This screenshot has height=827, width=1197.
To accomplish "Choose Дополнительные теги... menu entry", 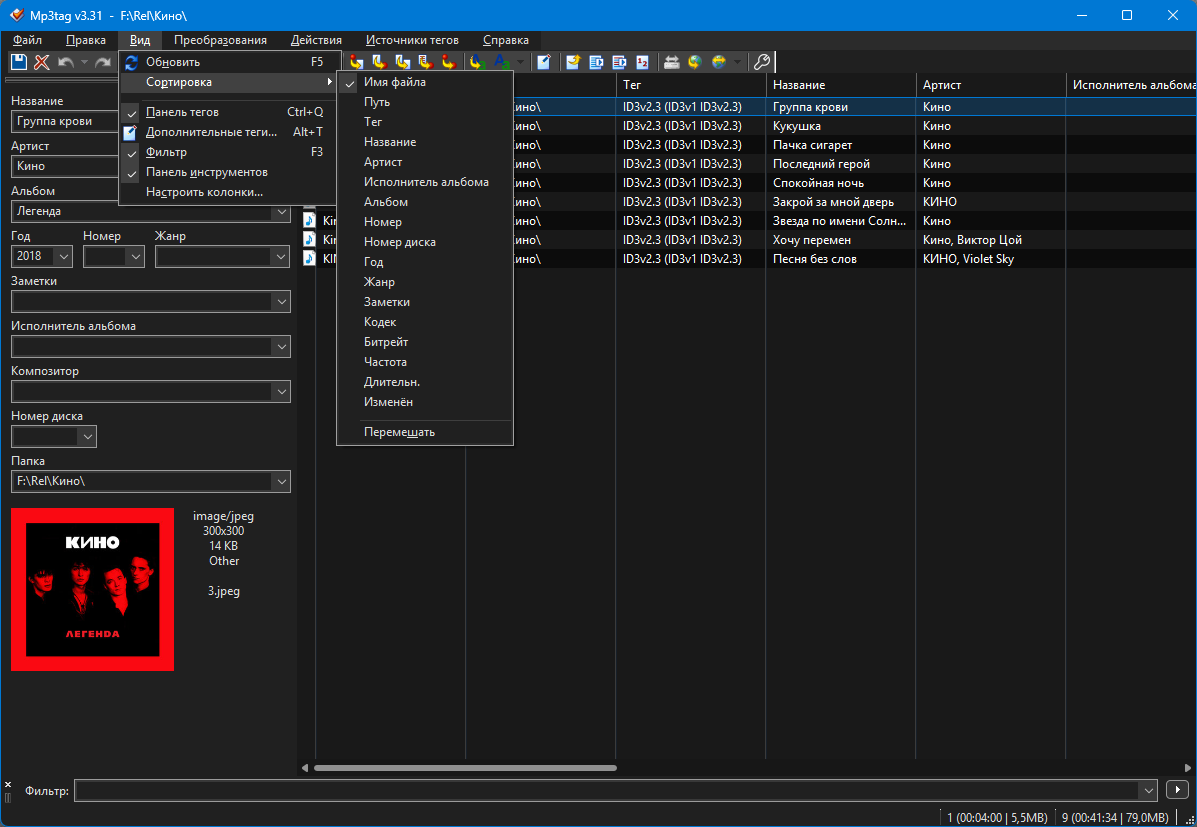I will tap(228, 132).
